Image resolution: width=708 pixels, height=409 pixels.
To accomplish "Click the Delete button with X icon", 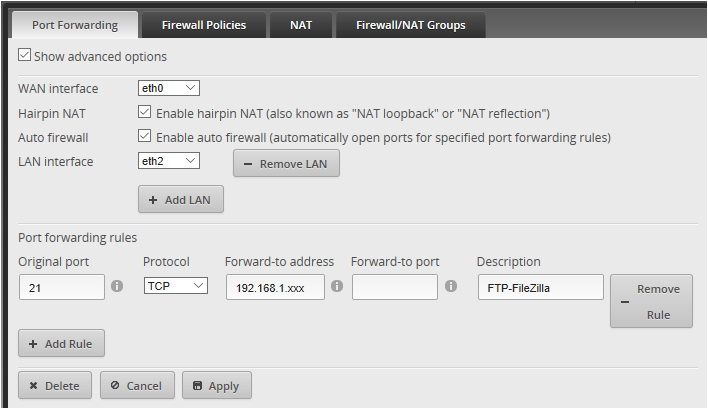I will point(55,385).
